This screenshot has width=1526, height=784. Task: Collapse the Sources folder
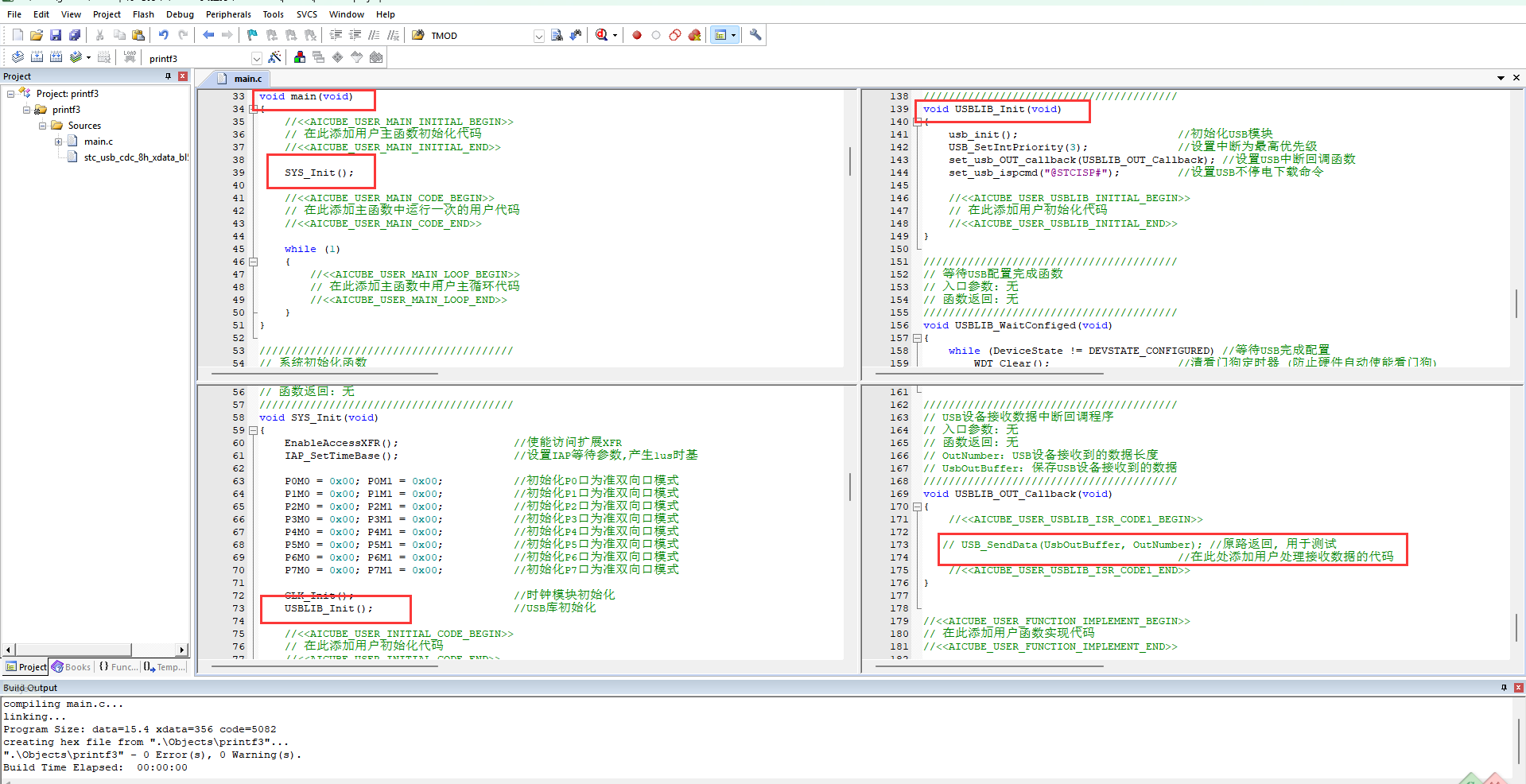click(43, 126)
